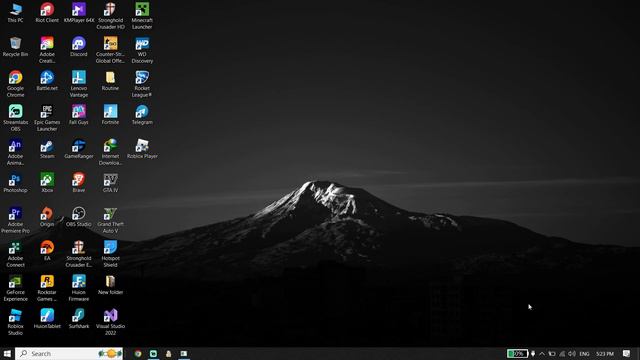The width and height of the screenshot is (640, 360).
Task: Launch Hotspot Shield shortcut
Action: [110, 254]
